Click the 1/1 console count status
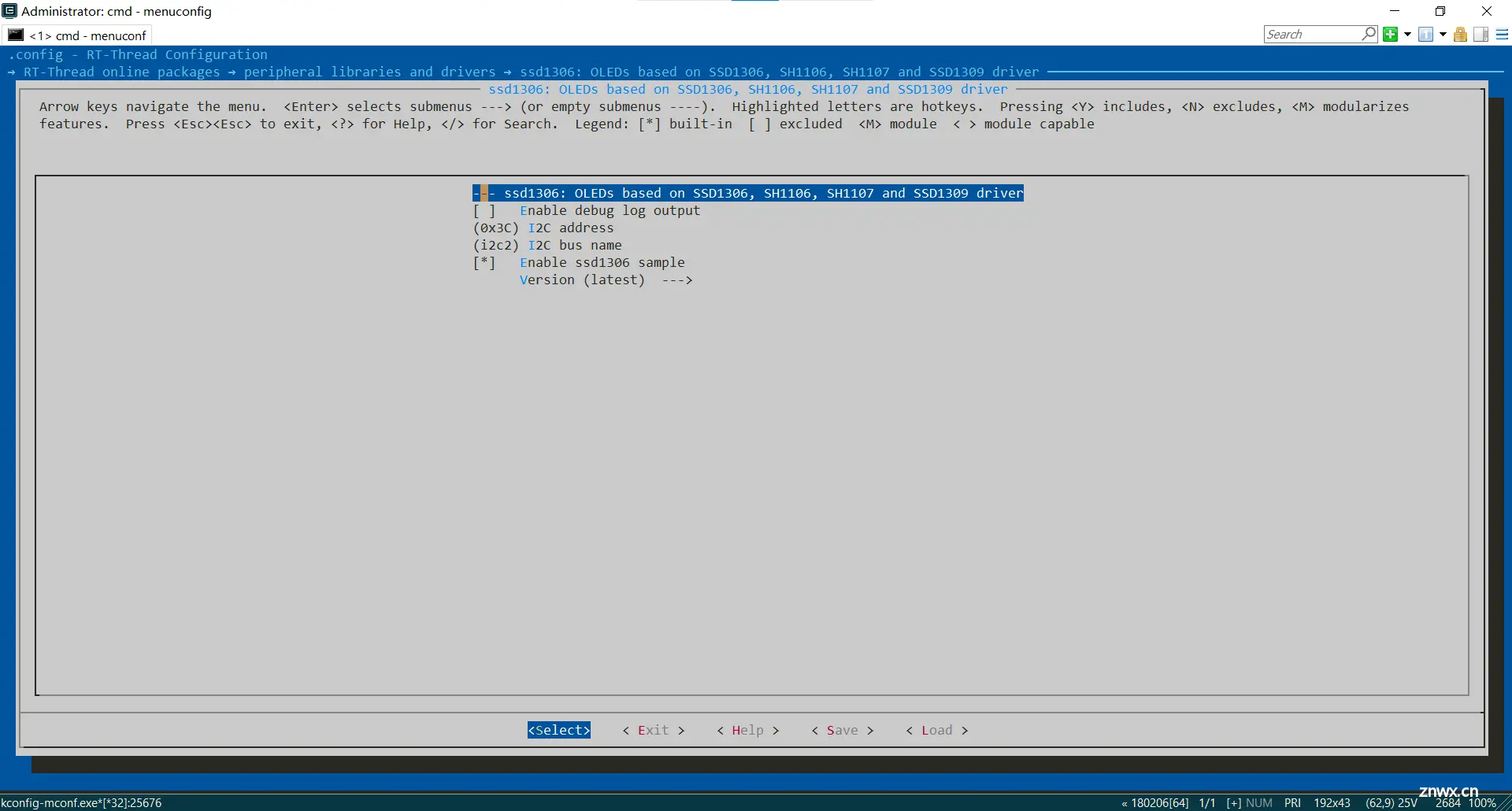This screenshot has width=1512, height=811. coord(1207,803)
